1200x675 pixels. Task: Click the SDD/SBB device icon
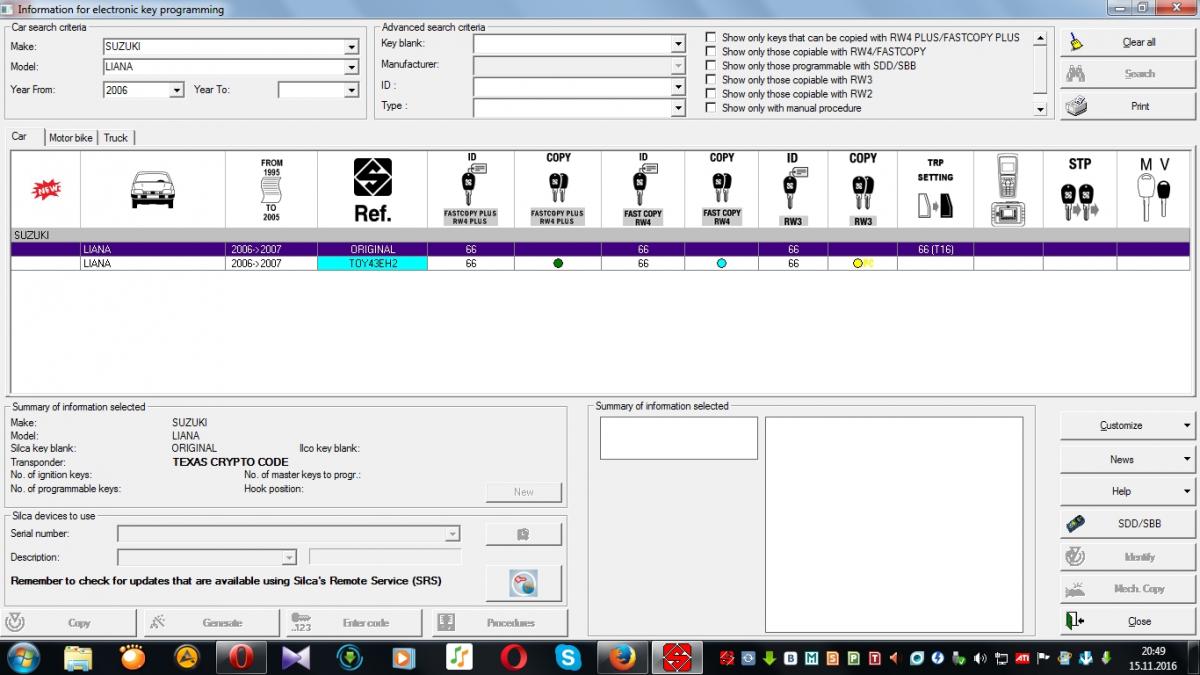(x=1075, y=523)
